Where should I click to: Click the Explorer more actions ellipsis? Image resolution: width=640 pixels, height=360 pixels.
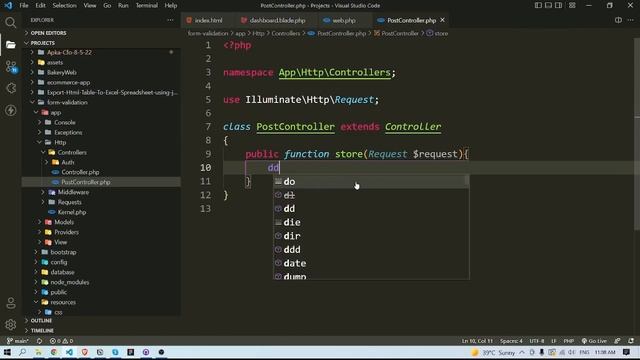[170, 20]
